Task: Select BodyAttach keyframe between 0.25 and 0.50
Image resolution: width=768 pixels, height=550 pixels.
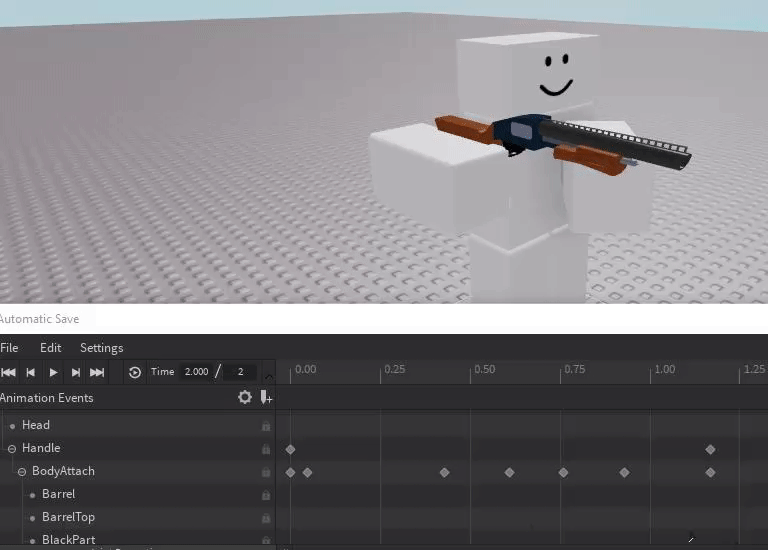Action: click(x=444, y=473)
